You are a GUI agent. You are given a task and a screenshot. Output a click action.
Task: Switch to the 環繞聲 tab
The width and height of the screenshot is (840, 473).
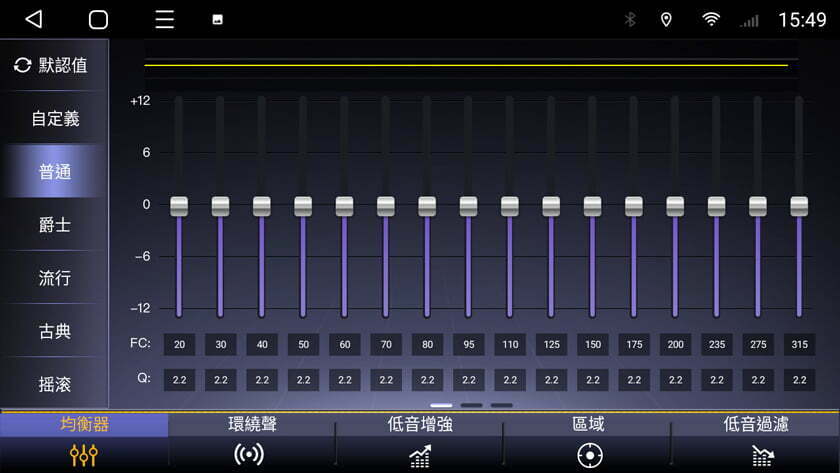(252, 425)
